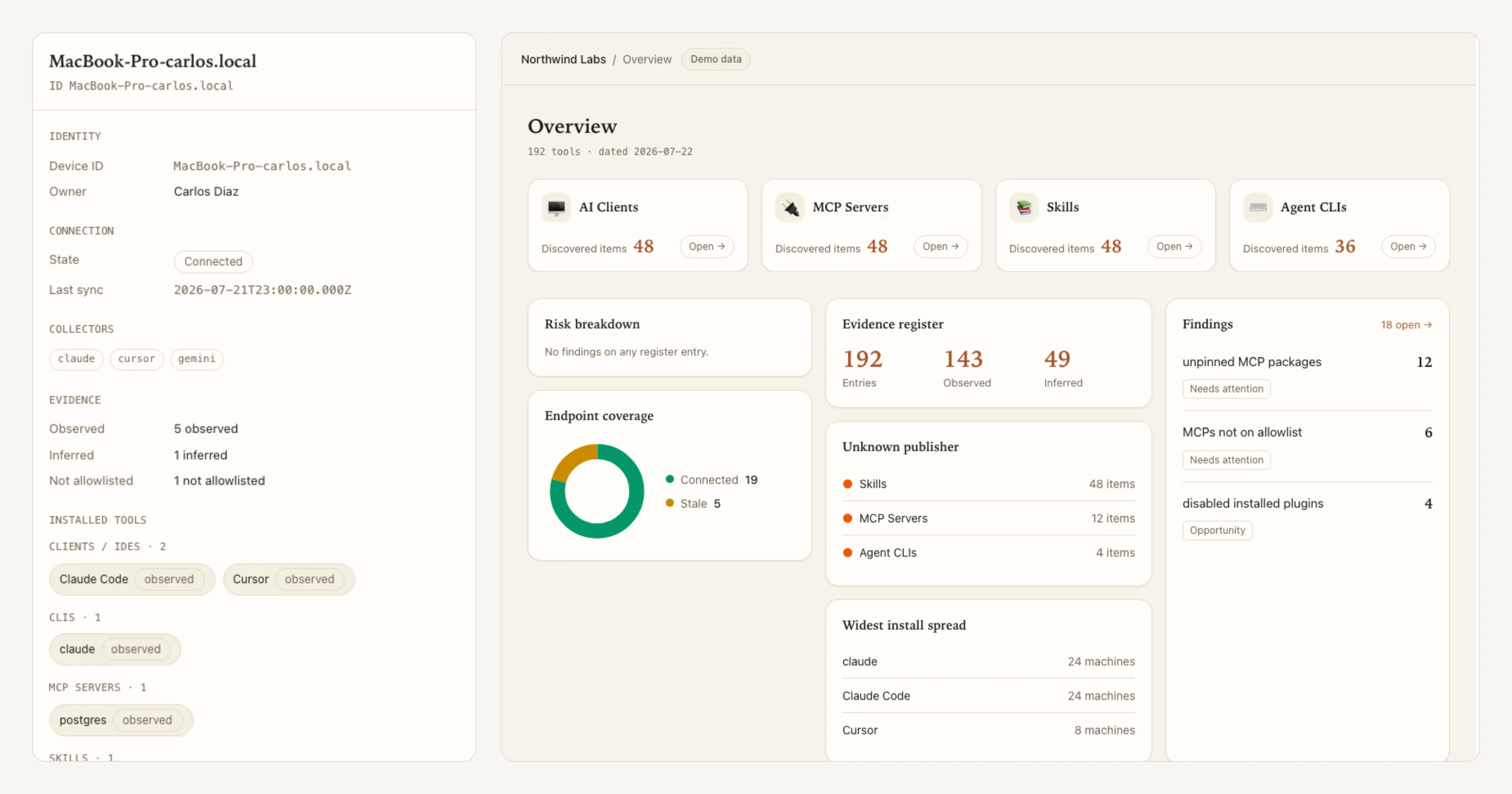Click Needs attention tag under unpinned MCP packages
Viewport: 1512px width, 794px height.
(x=1226, y=389)
